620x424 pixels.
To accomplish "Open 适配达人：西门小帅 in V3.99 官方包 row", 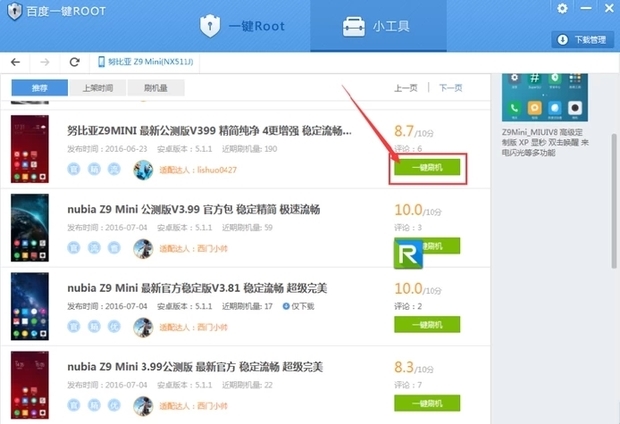I will tap(193, 249).
